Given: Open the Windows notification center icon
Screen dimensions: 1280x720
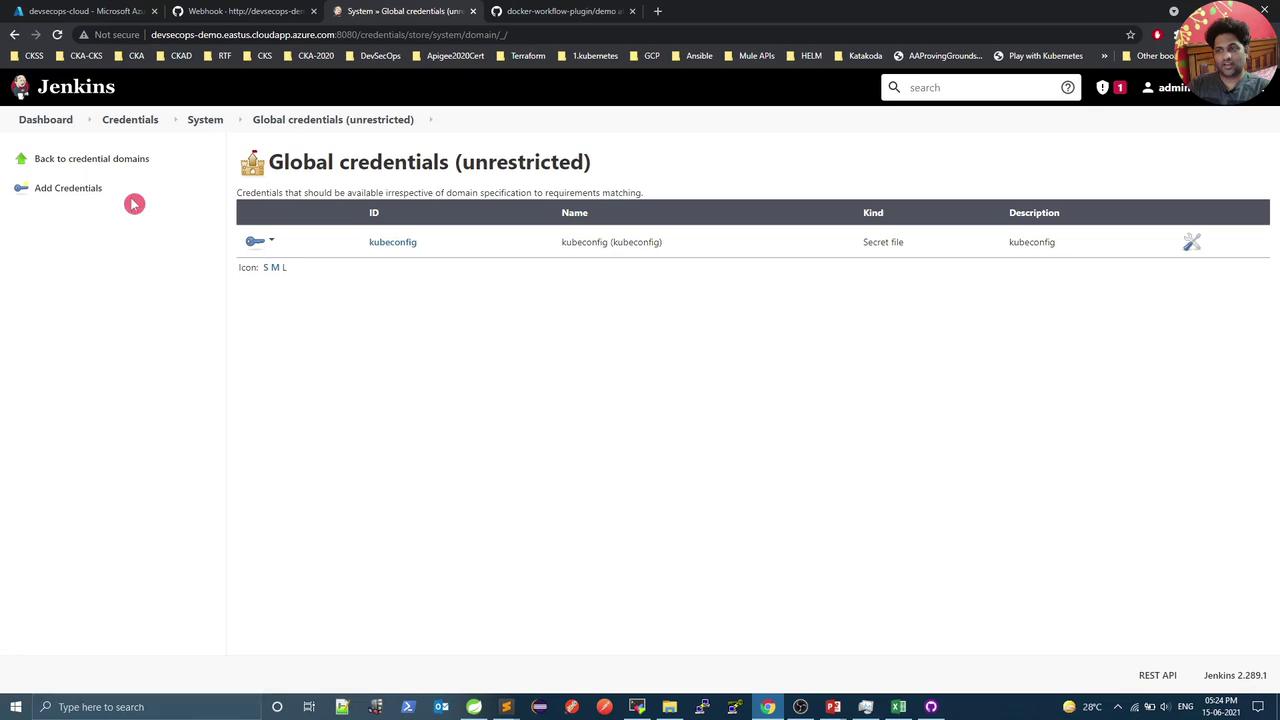Looking at the screenshot, I should click(x=1258, y=707).
